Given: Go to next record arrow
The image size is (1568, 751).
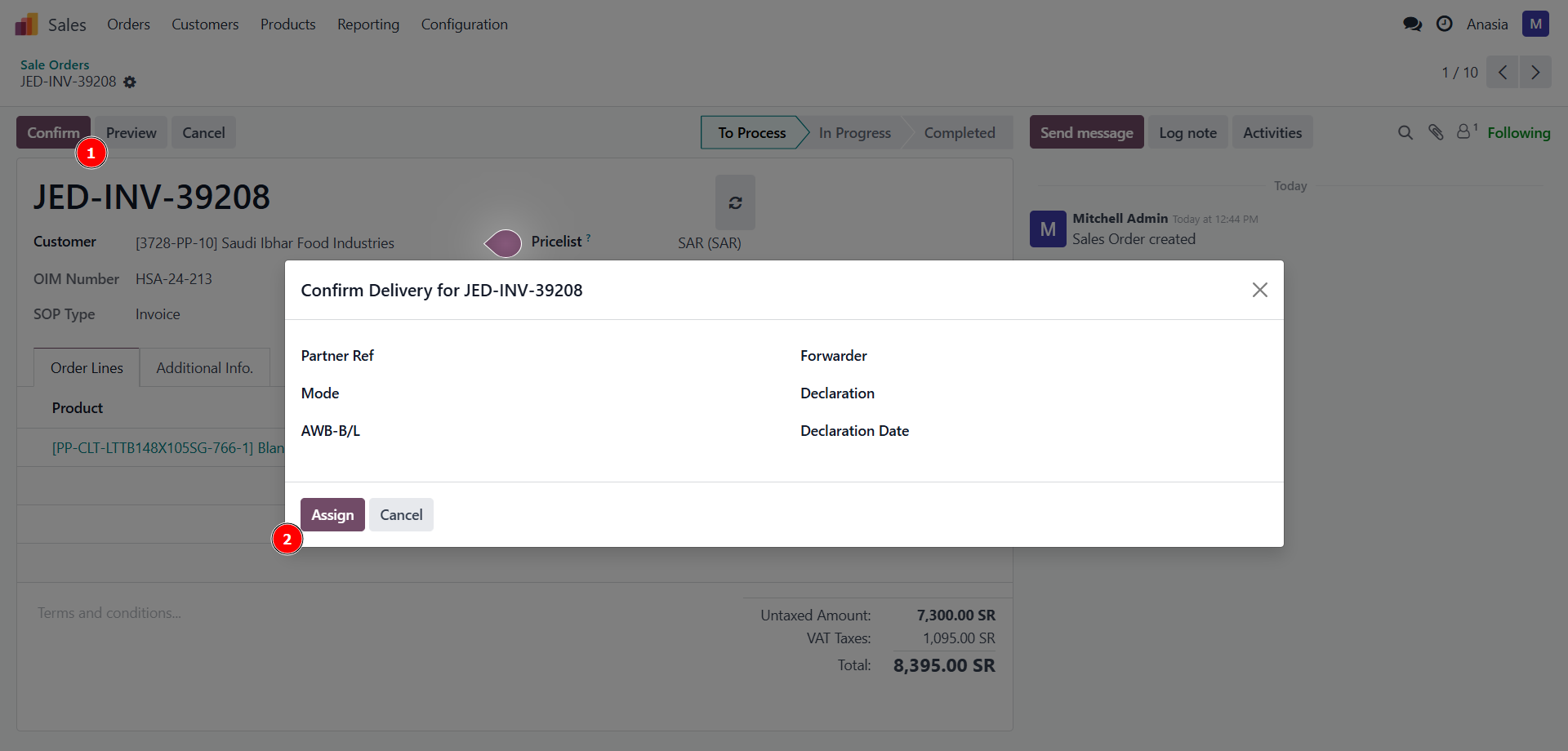Looking at the screenshot, I should (x=1535, y=73).
